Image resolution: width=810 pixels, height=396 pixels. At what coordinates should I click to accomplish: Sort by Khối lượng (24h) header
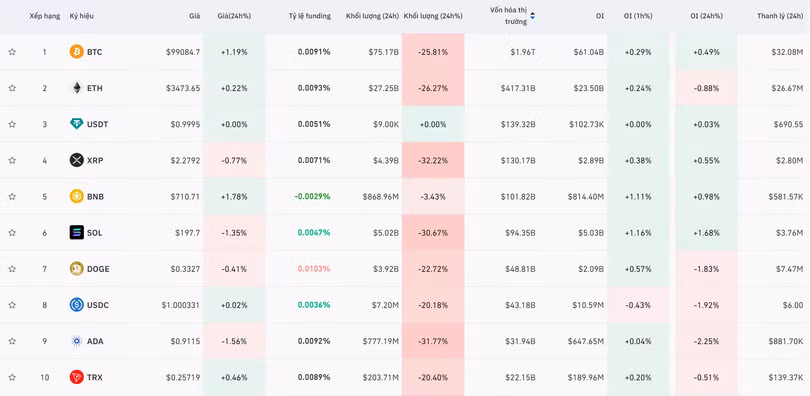click(x=372, y=16)
